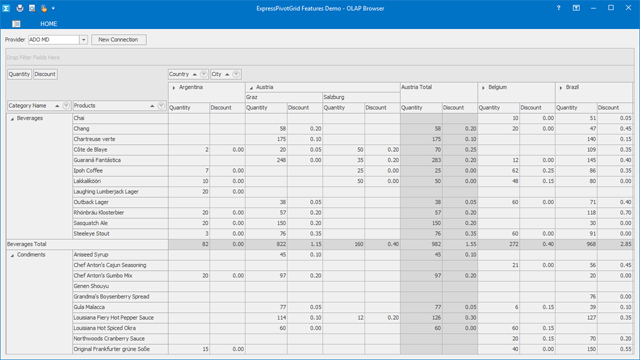Image resolution: width=640 pixels, height=360 pixels.
Task: Click the Drop Filter Fields Here area
Action: 320,58
